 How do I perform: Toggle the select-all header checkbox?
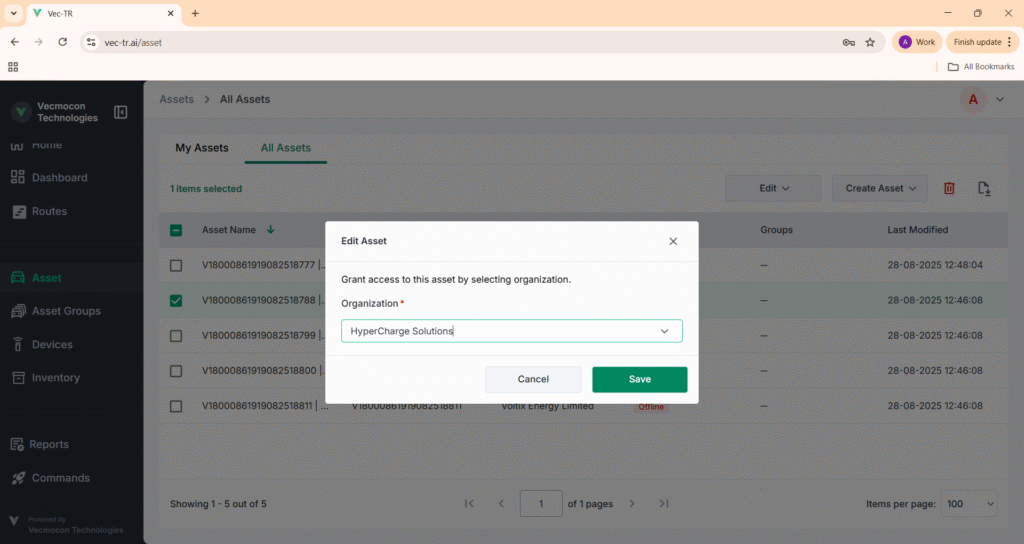click(x=176, y=230)
